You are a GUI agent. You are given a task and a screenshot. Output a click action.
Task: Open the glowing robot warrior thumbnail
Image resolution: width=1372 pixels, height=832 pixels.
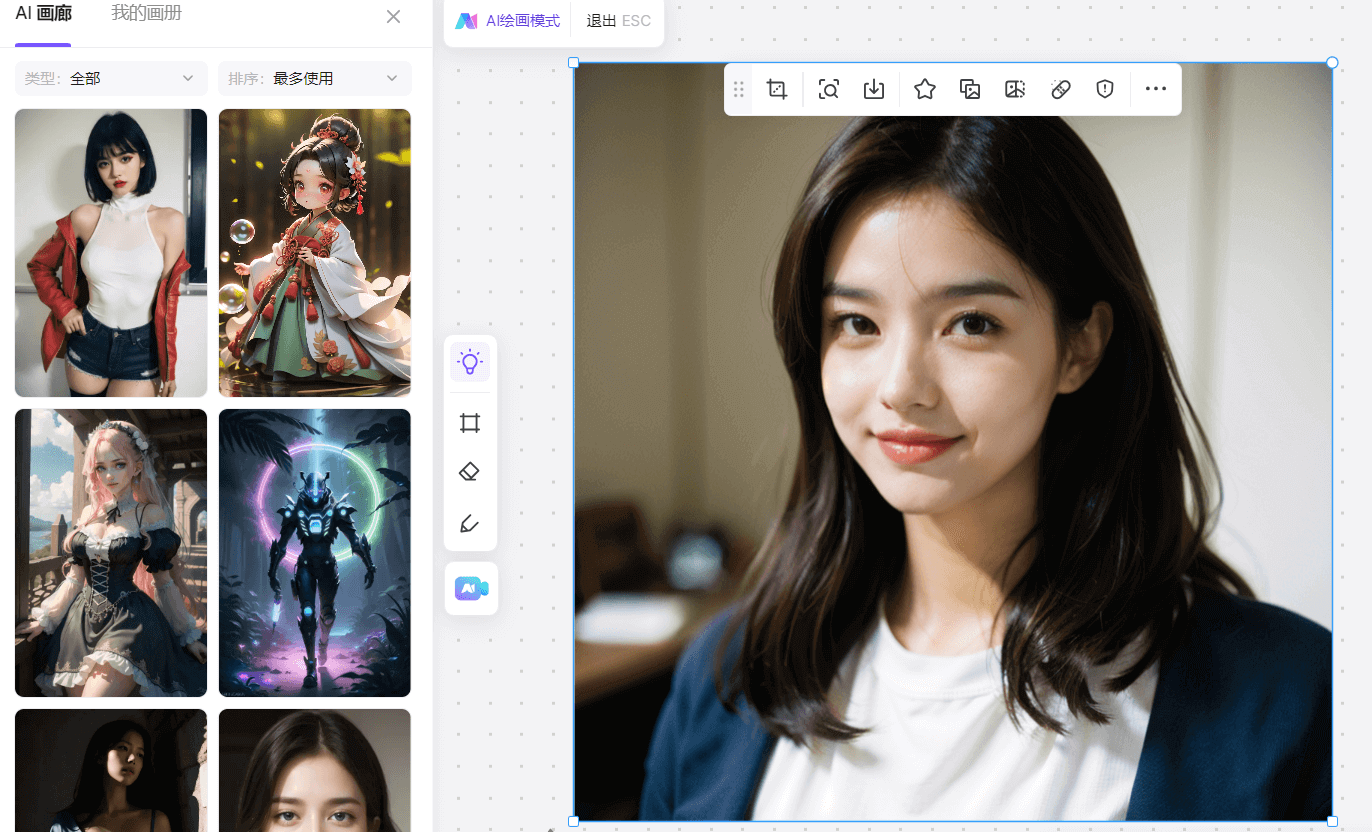point(315,553)
